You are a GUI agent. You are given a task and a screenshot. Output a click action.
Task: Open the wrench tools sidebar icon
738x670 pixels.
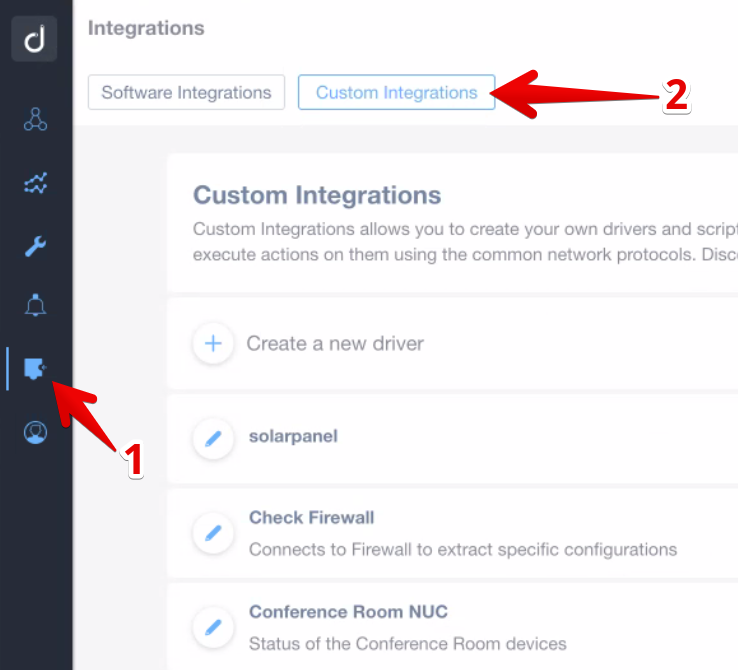click(35, 246)
